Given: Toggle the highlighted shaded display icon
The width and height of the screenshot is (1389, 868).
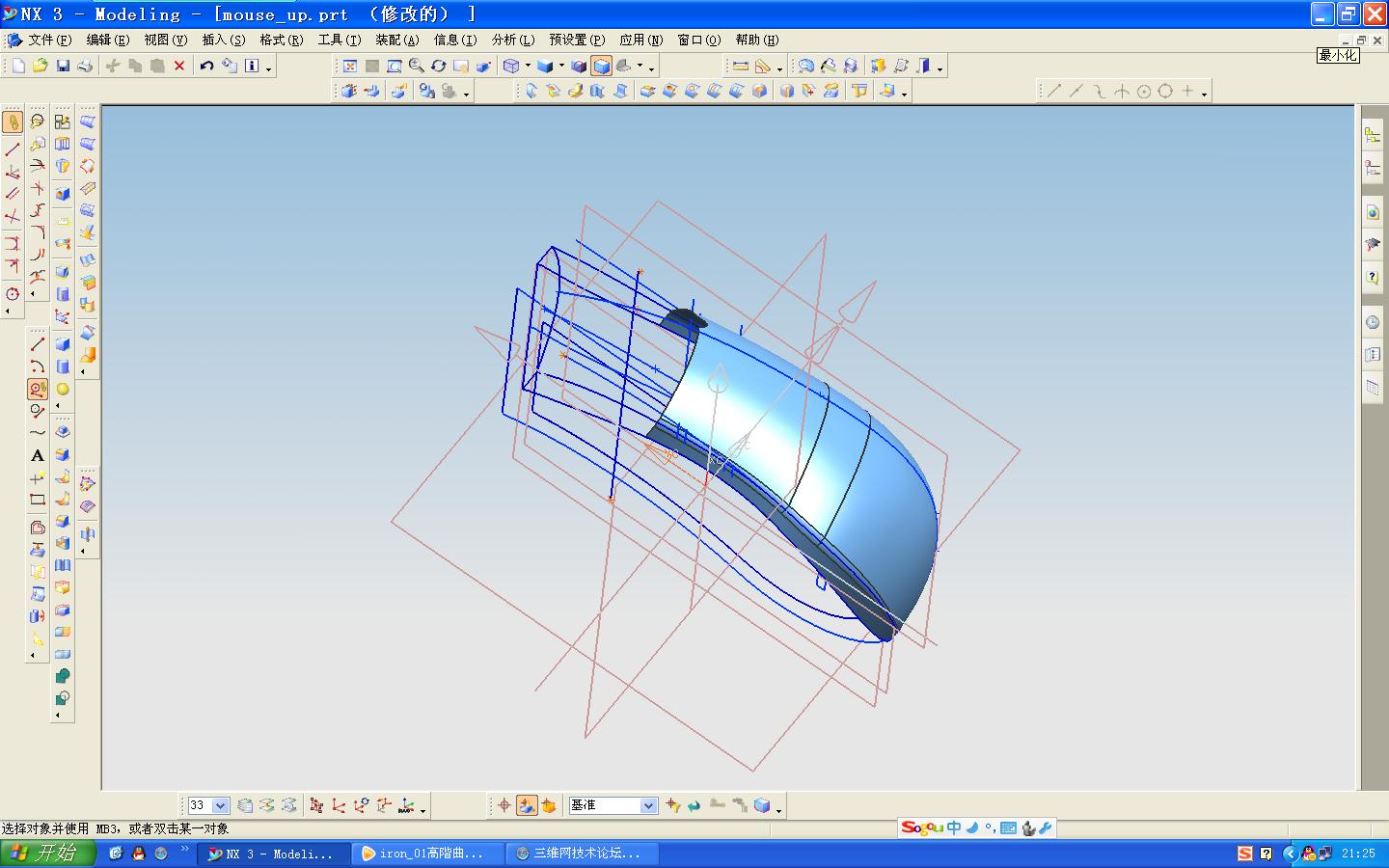Looking at the screenshot, I should [602, 66].
